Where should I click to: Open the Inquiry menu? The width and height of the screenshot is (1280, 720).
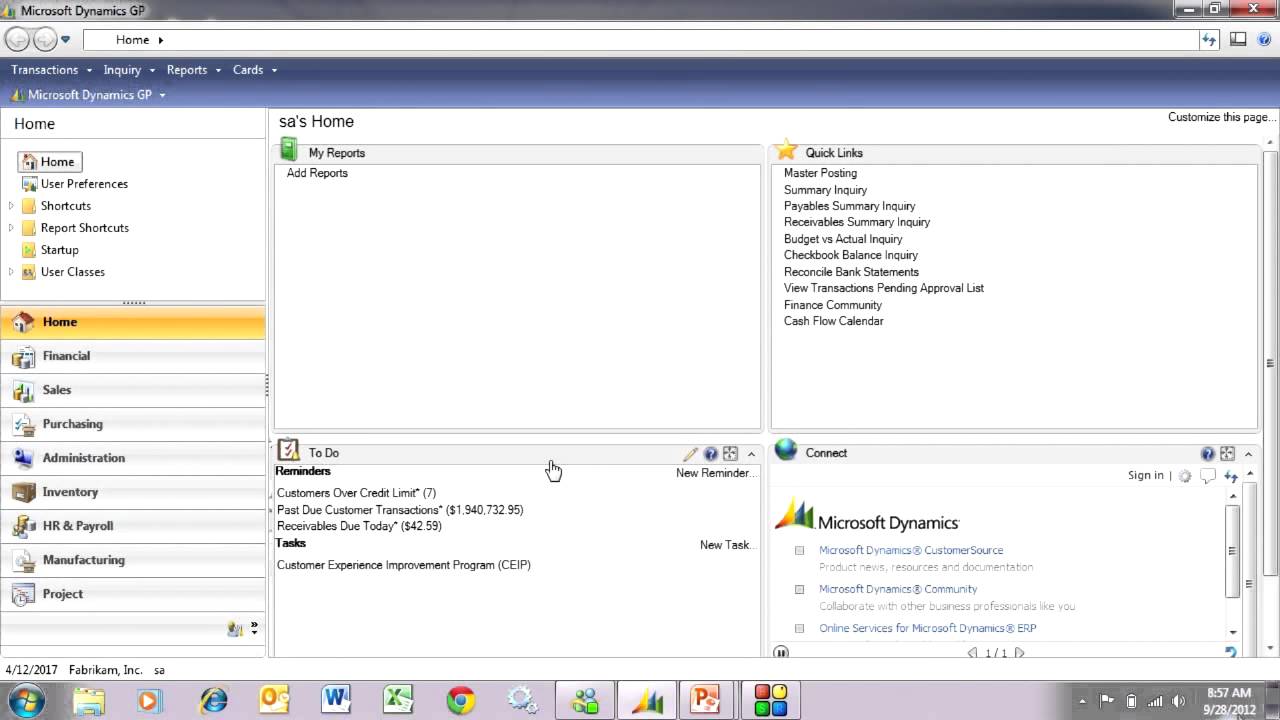point(129,70)
